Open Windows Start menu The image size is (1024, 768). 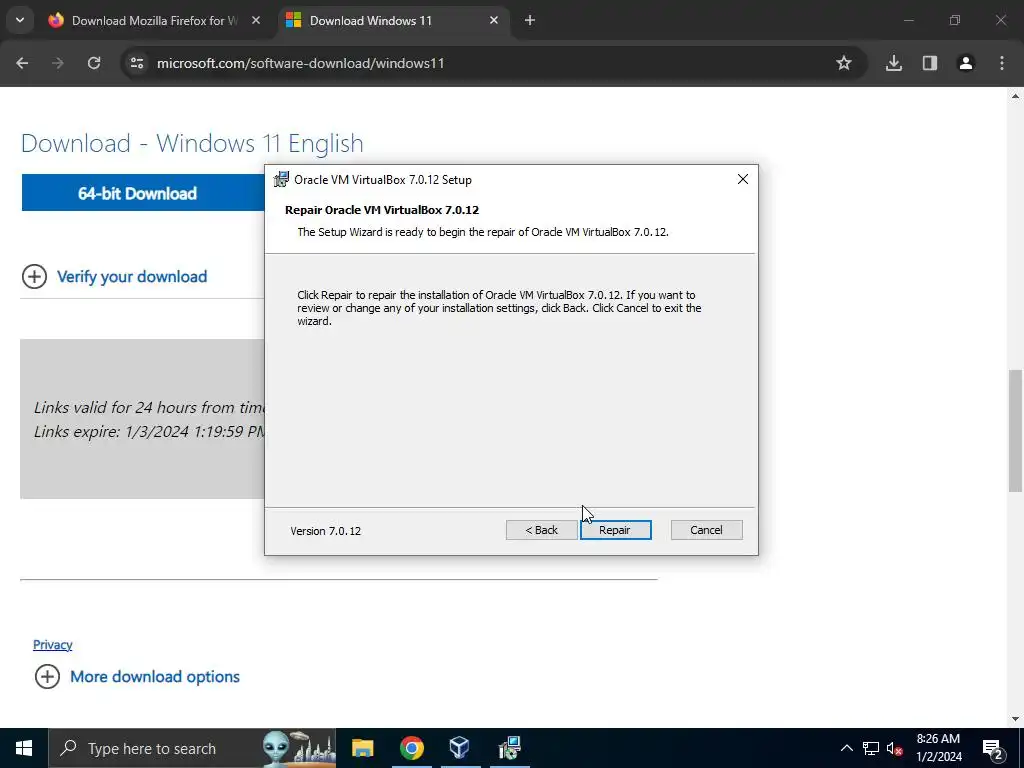coord(24,748)
